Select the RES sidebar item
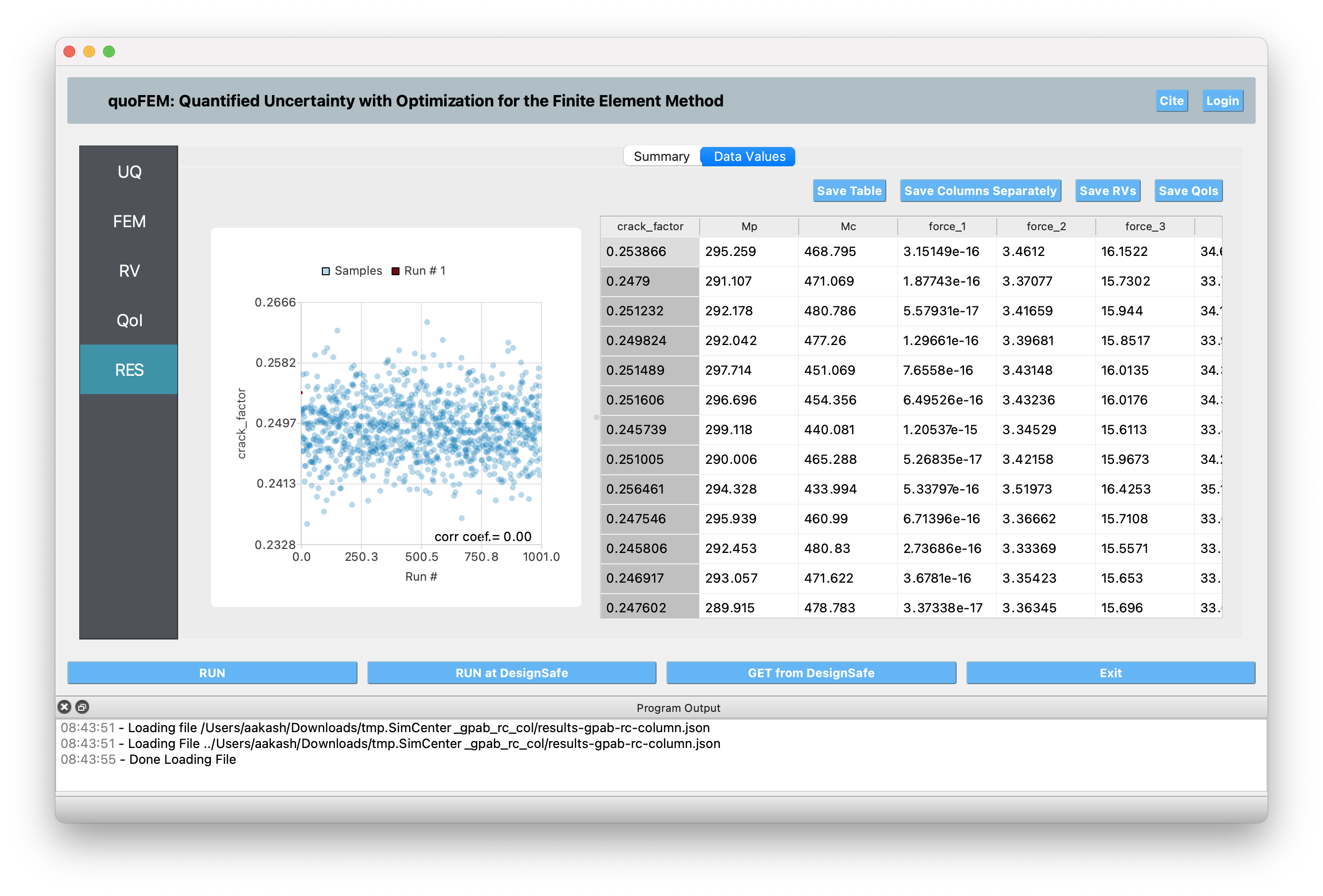The image size is (1323, 896). click(x=129, y=370)
